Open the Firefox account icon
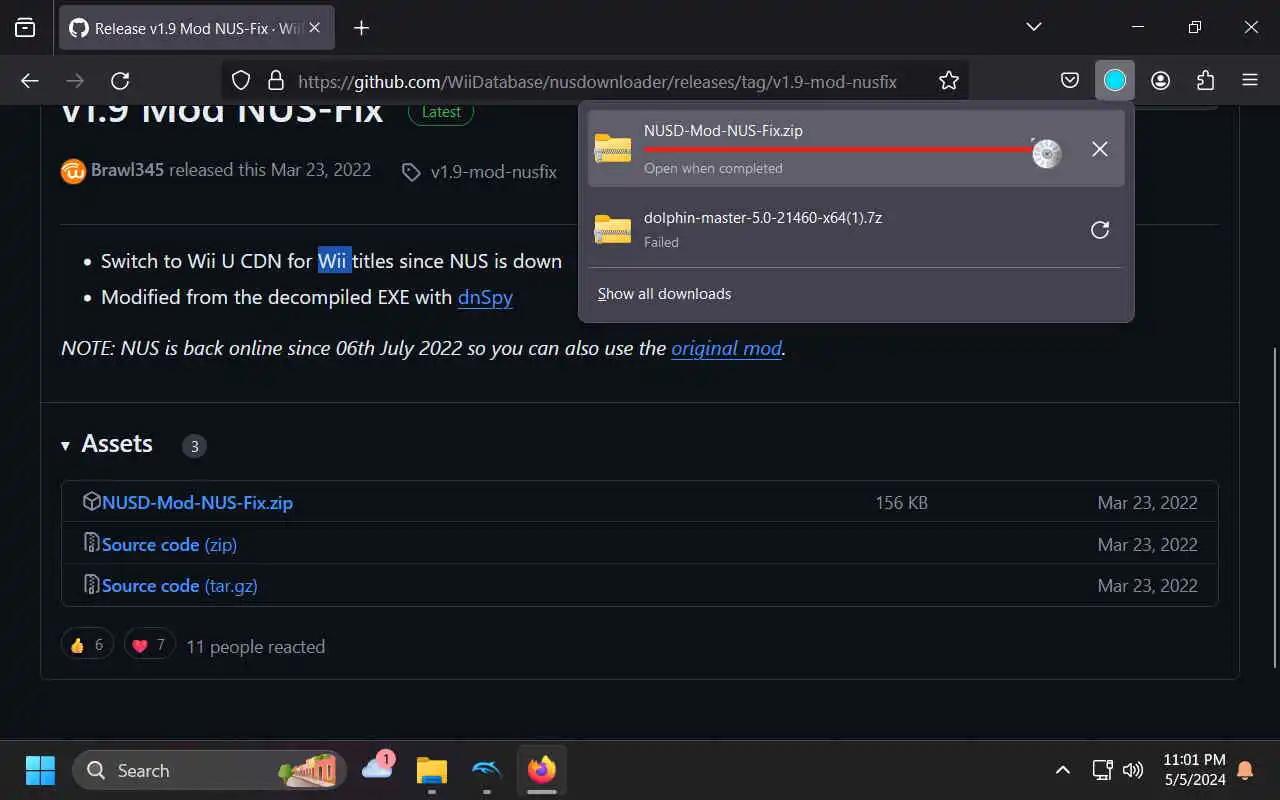 [1160, 81]
